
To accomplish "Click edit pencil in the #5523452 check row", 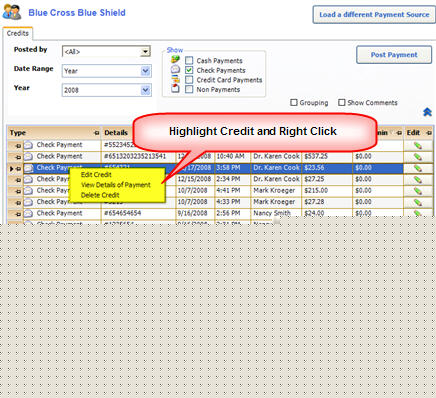I will (x=418, y=145).
